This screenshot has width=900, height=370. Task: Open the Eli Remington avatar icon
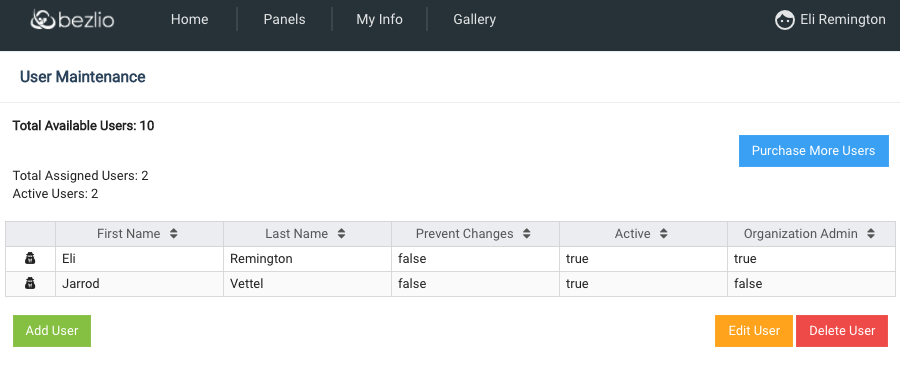tap(784, 20)
